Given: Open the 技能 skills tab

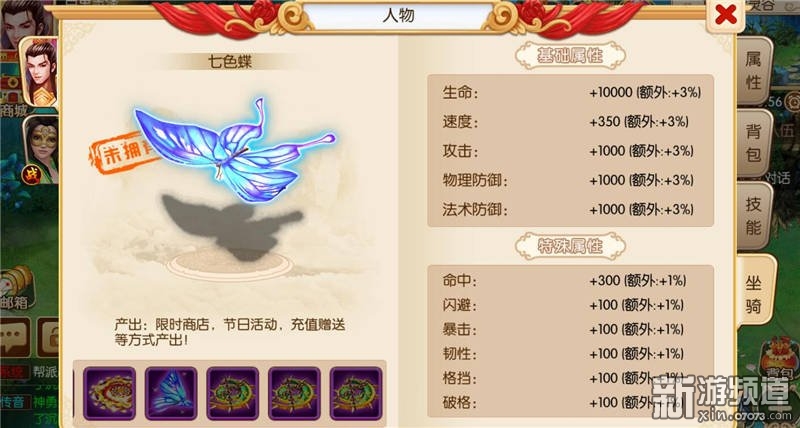Looking at the screenshot, I should pyautogui.click(x=754, y=216).
